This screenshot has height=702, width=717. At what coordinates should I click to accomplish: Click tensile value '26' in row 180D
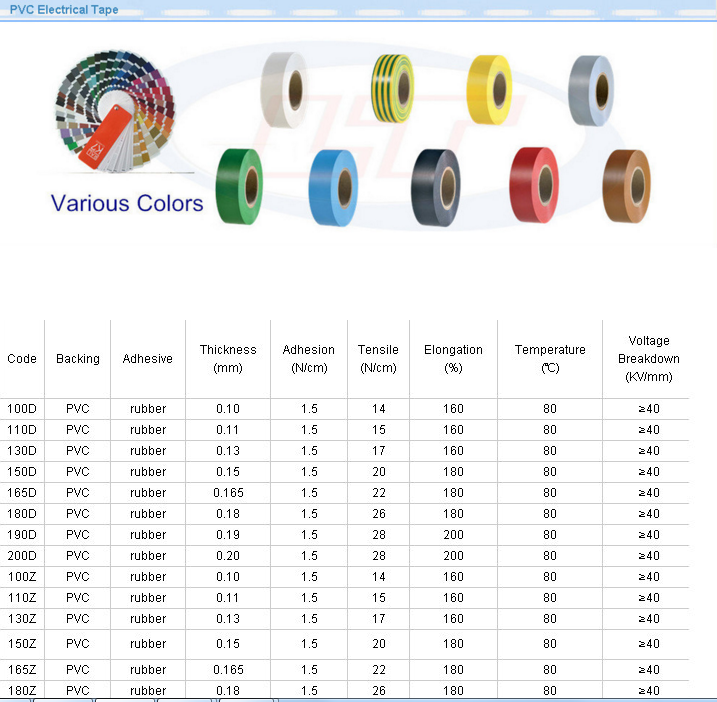[x=379, y=514]
